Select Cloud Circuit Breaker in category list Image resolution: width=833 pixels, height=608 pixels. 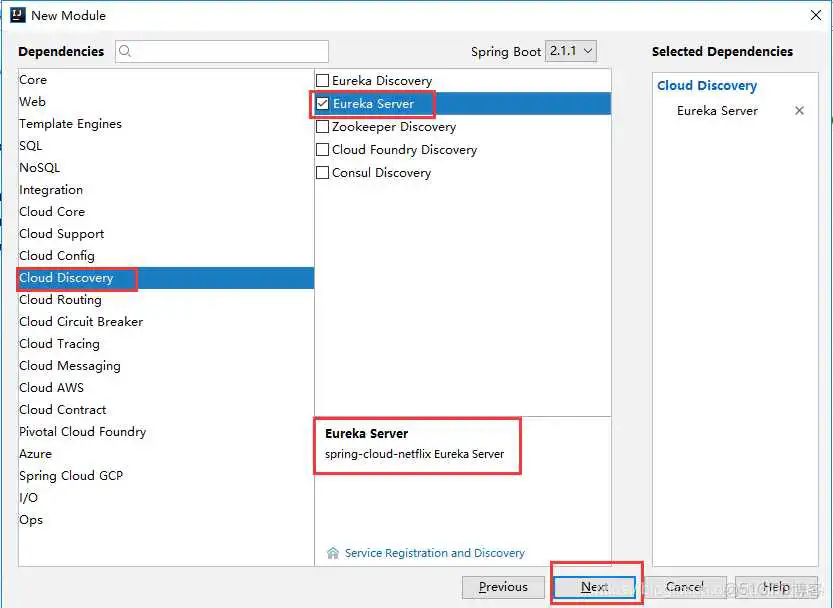pyautogui.click(x=81, y=322)
